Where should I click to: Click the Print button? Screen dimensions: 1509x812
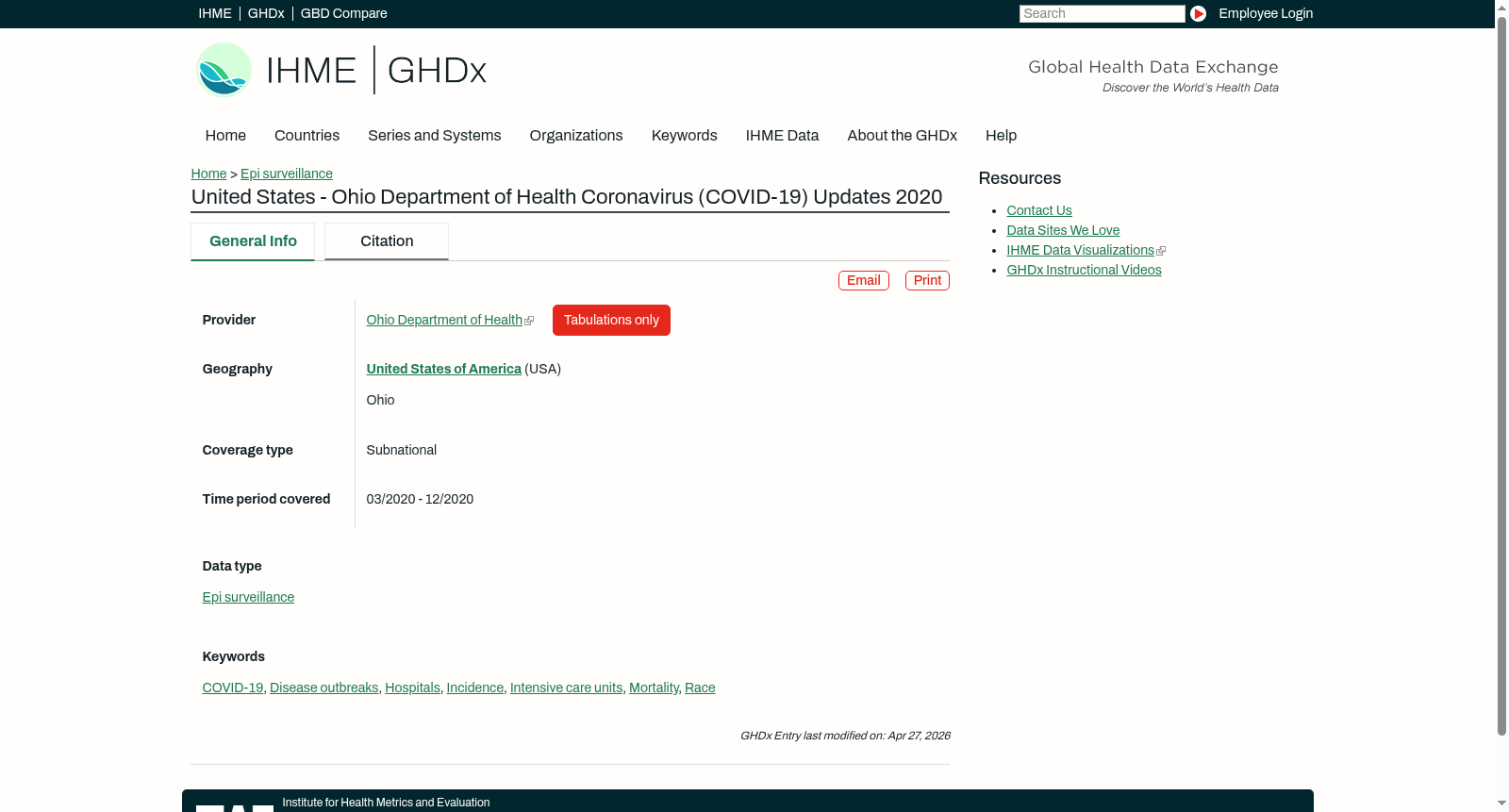tap(927, 280)
